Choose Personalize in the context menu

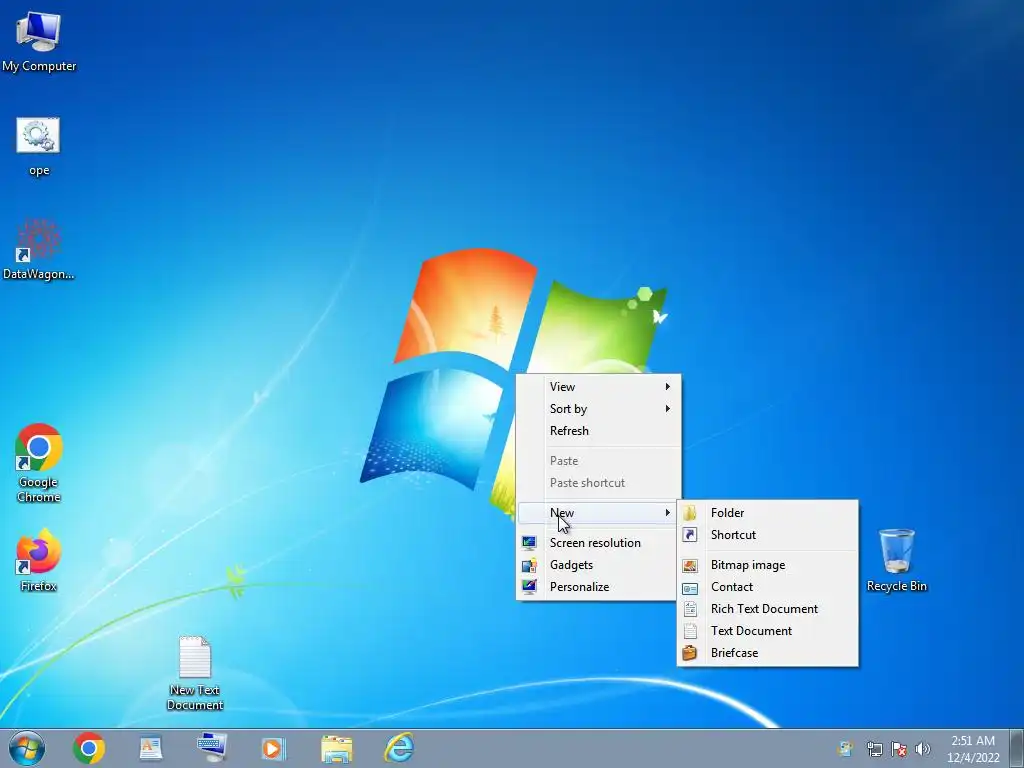pyautogui.click(x=599, y=586)
